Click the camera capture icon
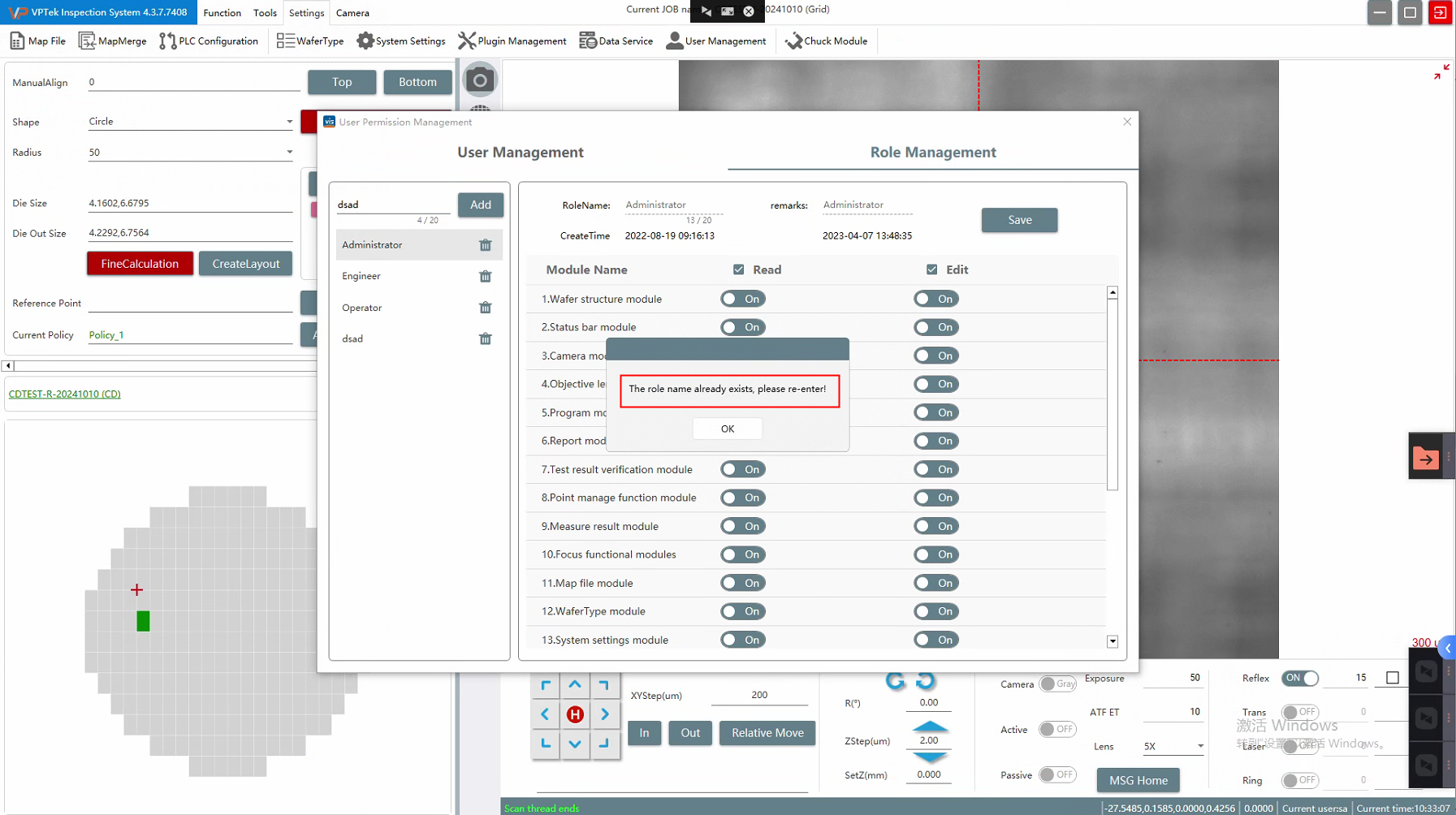Viewport: 1456px width, 815px height. tap(480, 80)
